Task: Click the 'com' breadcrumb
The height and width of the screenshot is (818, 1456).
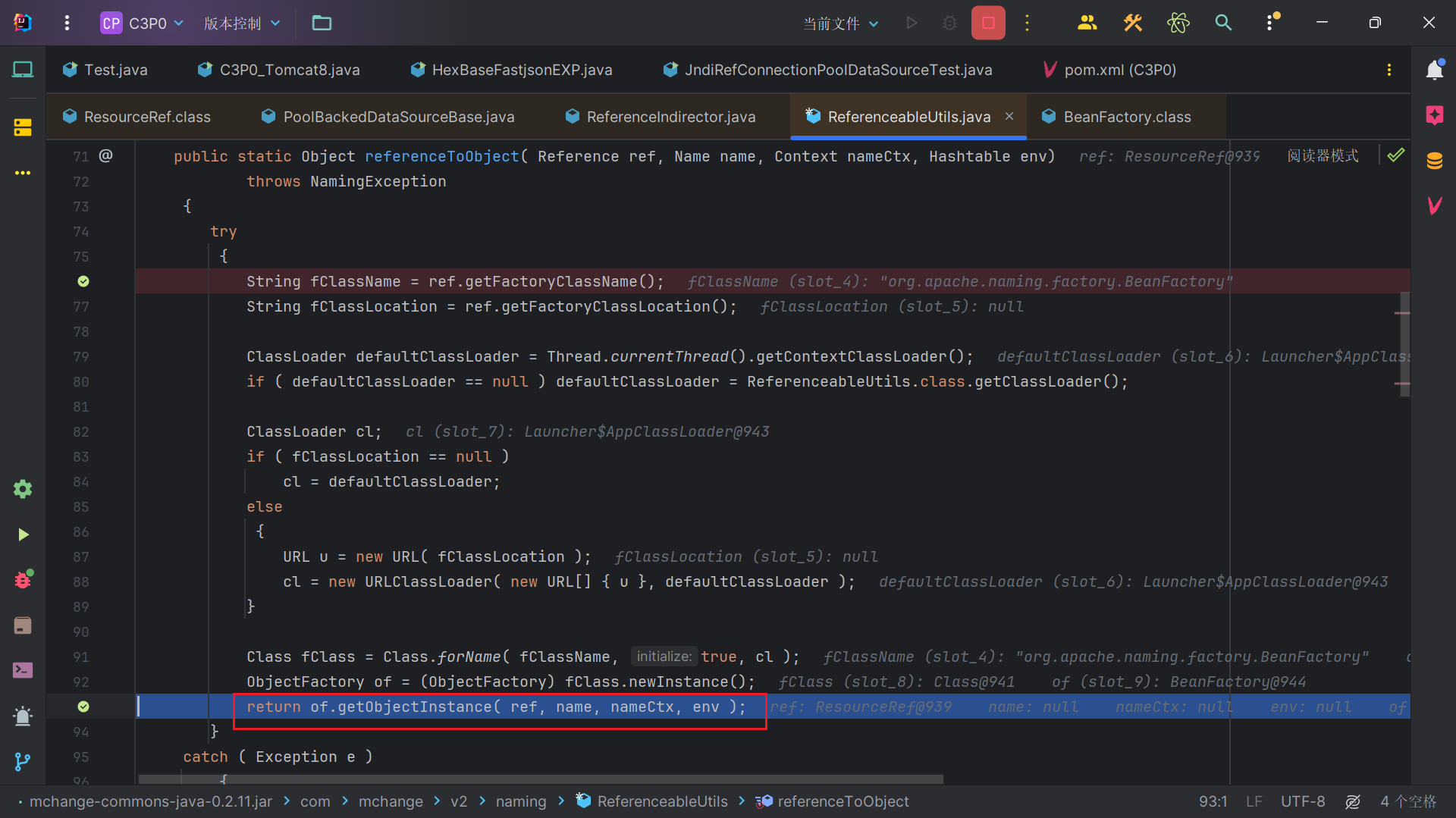Action: pyautogui.click(x=315, y=801)
